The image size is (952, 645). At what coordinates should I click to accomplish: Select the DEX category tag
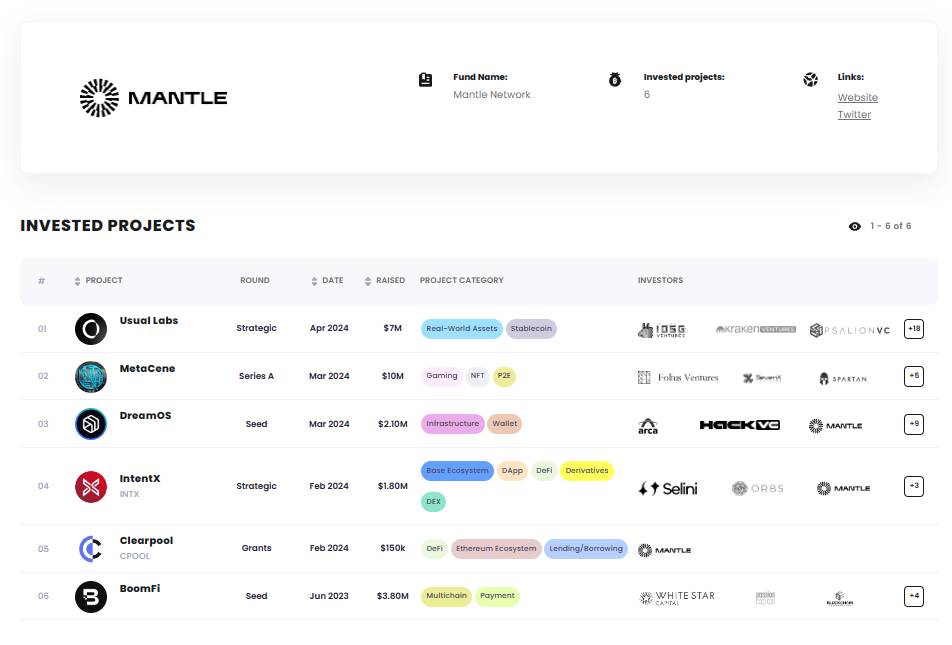(434, 502)
